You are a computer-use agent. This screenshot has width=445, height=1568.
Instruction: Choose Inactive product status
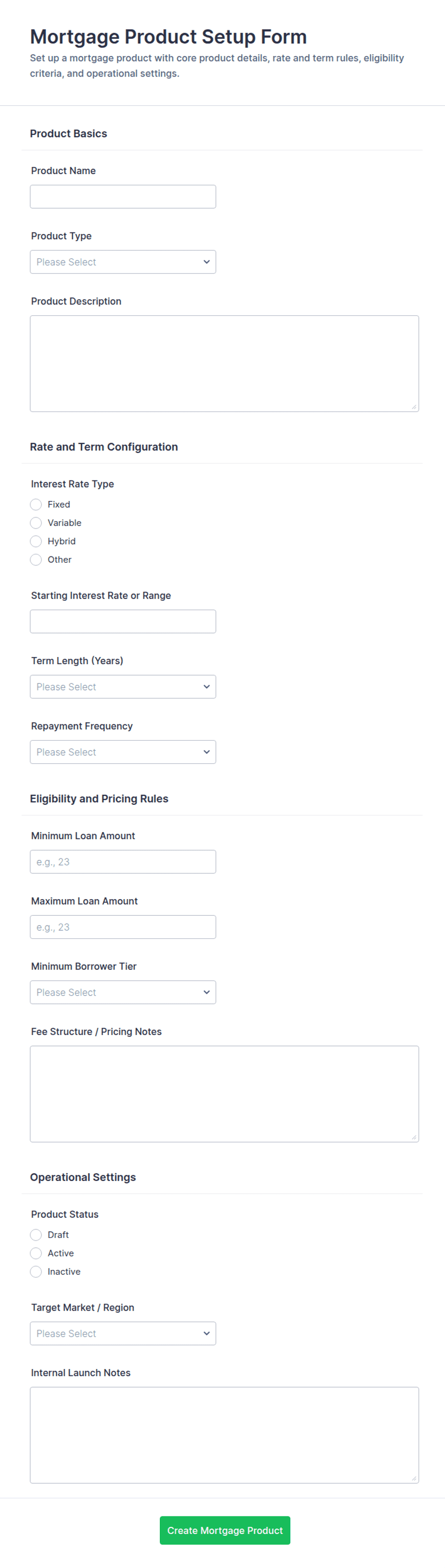(x=36, y=1270)
